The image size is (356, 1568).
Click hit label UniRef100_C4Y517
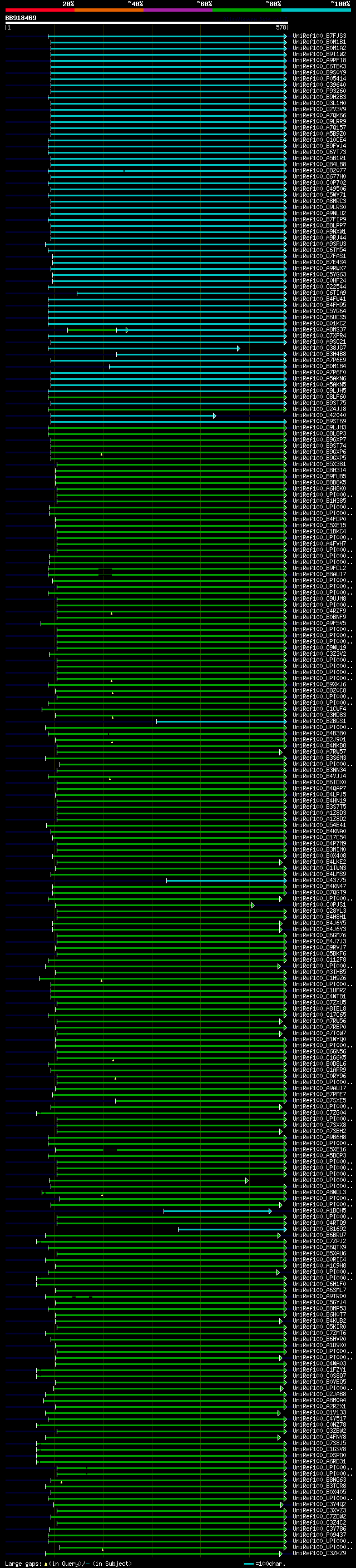pos(319,1419)
